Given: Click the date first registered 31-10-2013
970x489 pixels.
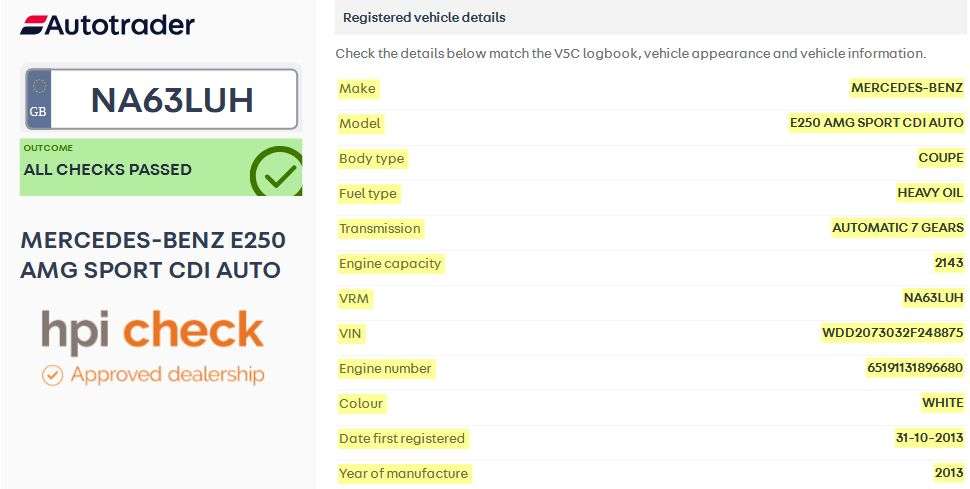Looking at the screenshot, I should pos(929,438).
